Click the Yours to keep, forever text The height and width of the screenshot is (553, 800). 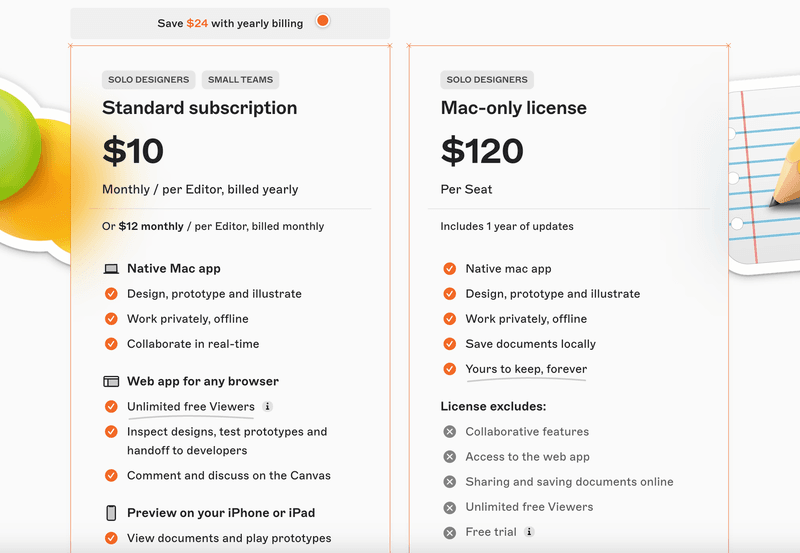tap(526, 369)
